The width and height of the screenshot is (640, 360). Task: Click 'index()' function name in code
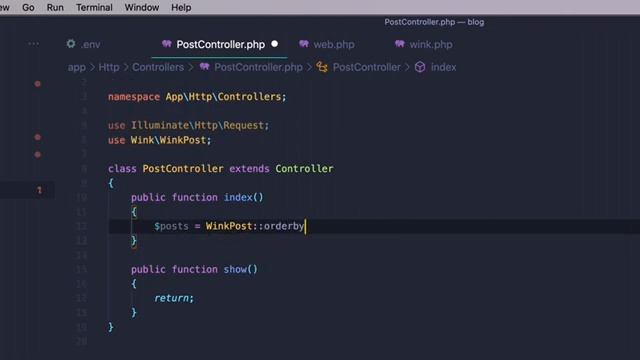click(x=243, y=197)
